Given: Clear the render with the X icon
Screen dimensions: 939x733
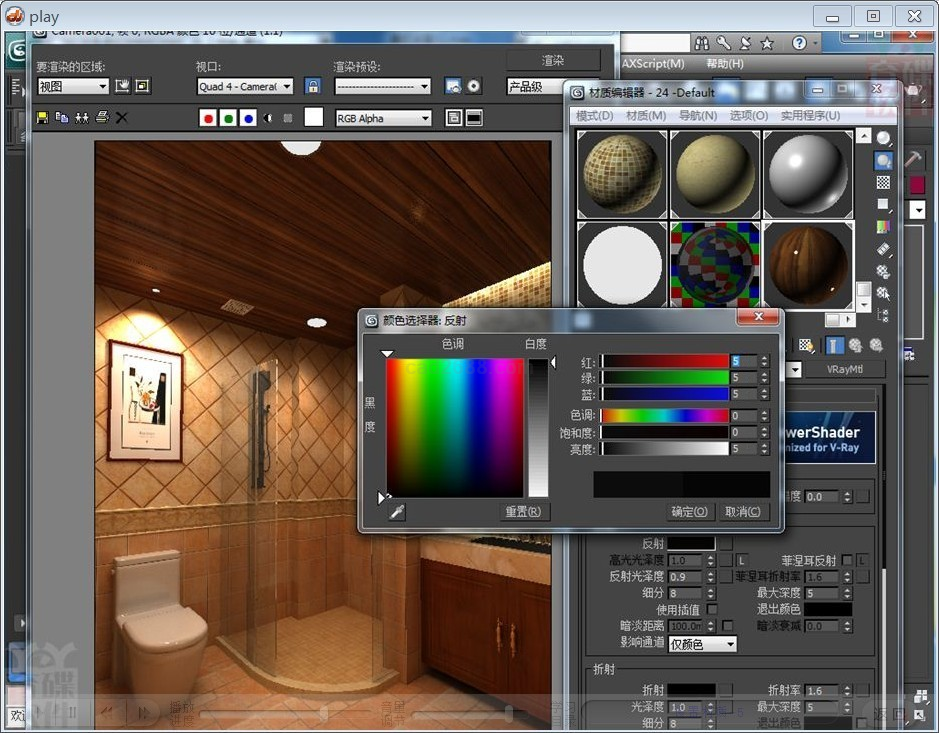Looking at the screenshot, I should [x=121, y=118].
